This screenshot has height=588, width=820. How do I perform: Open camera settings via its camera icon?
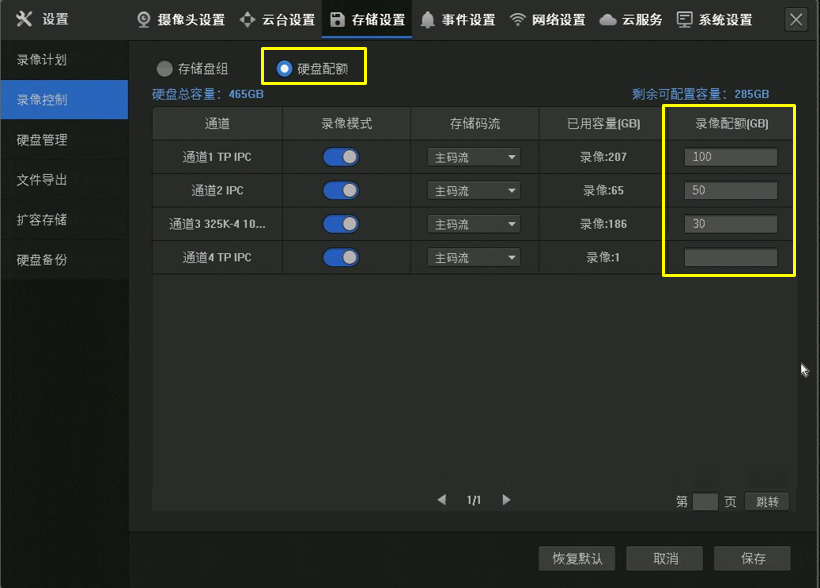143,18
